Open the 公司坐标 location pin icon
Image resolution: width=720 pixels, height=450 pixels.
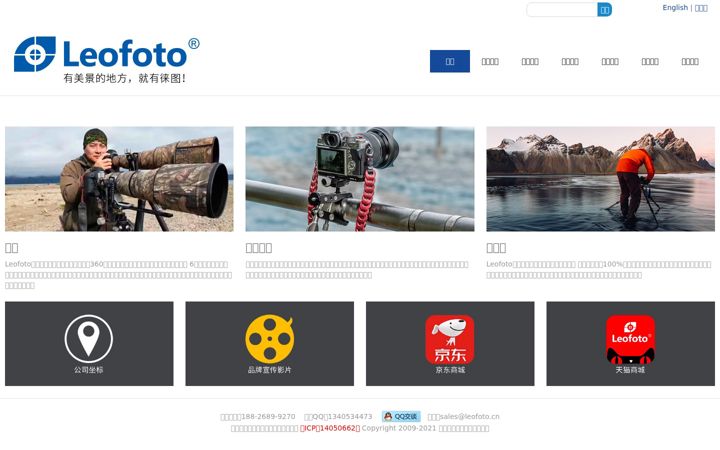click(x=89, y=339)
